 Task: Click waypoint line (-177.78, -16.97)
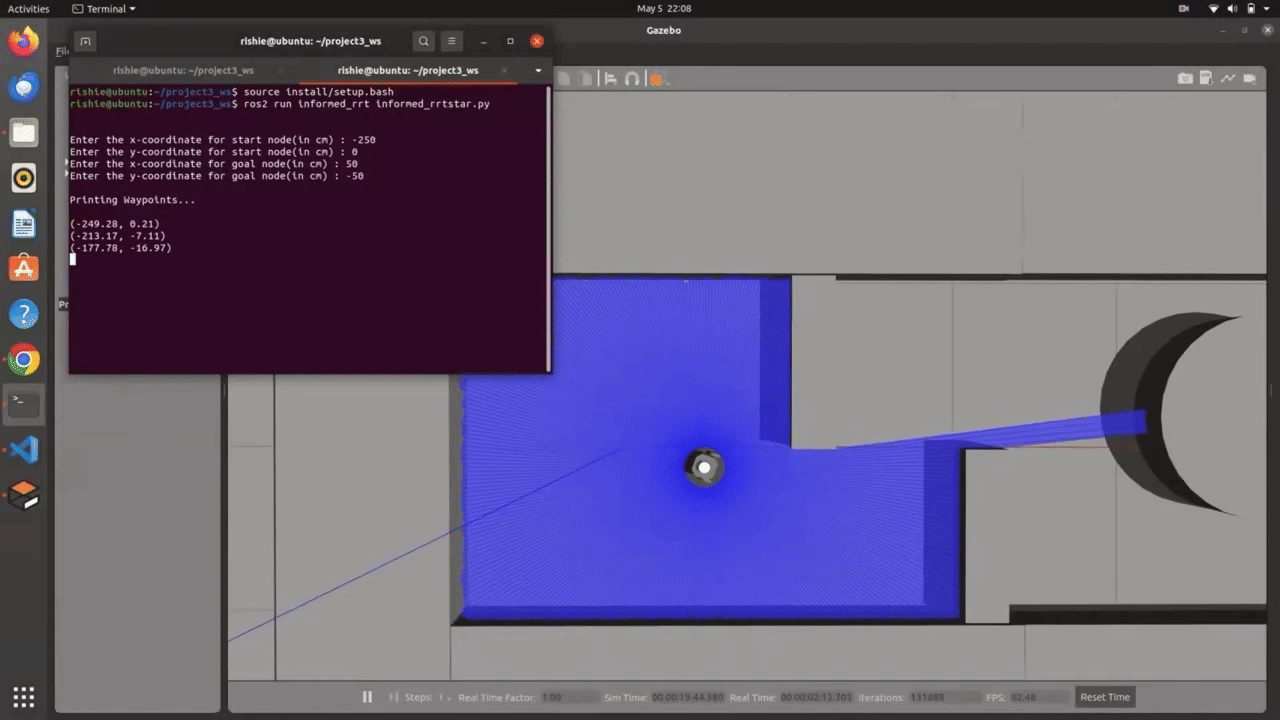pyautogui.click(x=120, y=248)
